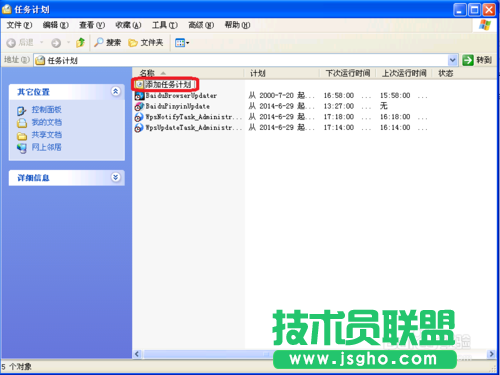Screen dimensions: 500x375
Task: Open the back history dropdown arrow
Action: pyautogui.click(x=42, y=43)
